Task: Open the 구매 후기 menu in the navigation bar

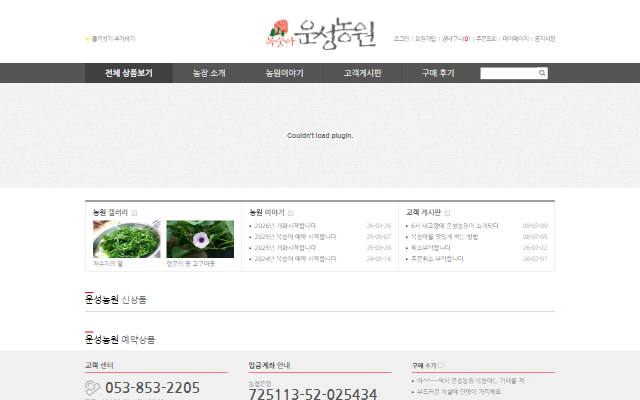Action: pos(438,73)
